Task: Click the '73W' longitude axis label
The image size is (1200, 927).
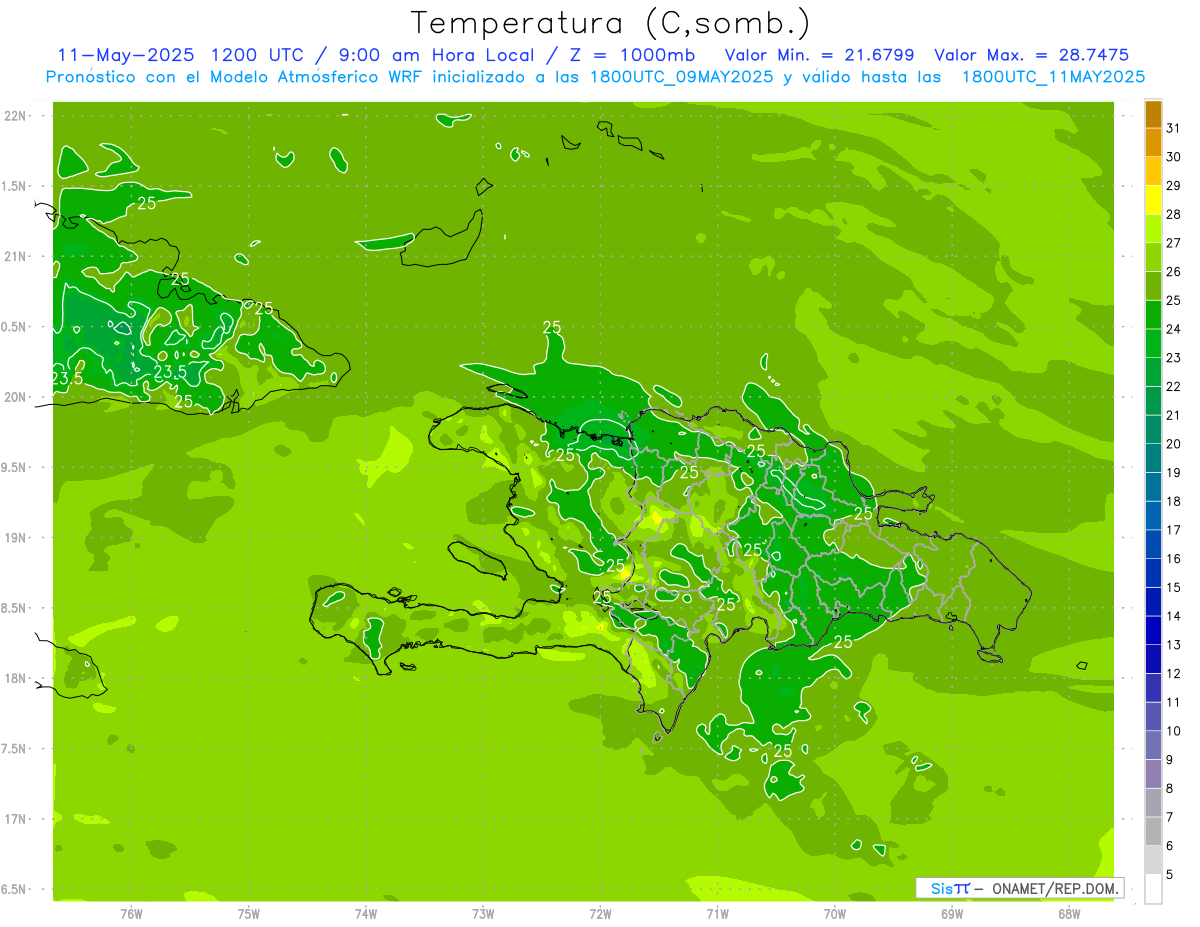Action: [x=483, y=914]
